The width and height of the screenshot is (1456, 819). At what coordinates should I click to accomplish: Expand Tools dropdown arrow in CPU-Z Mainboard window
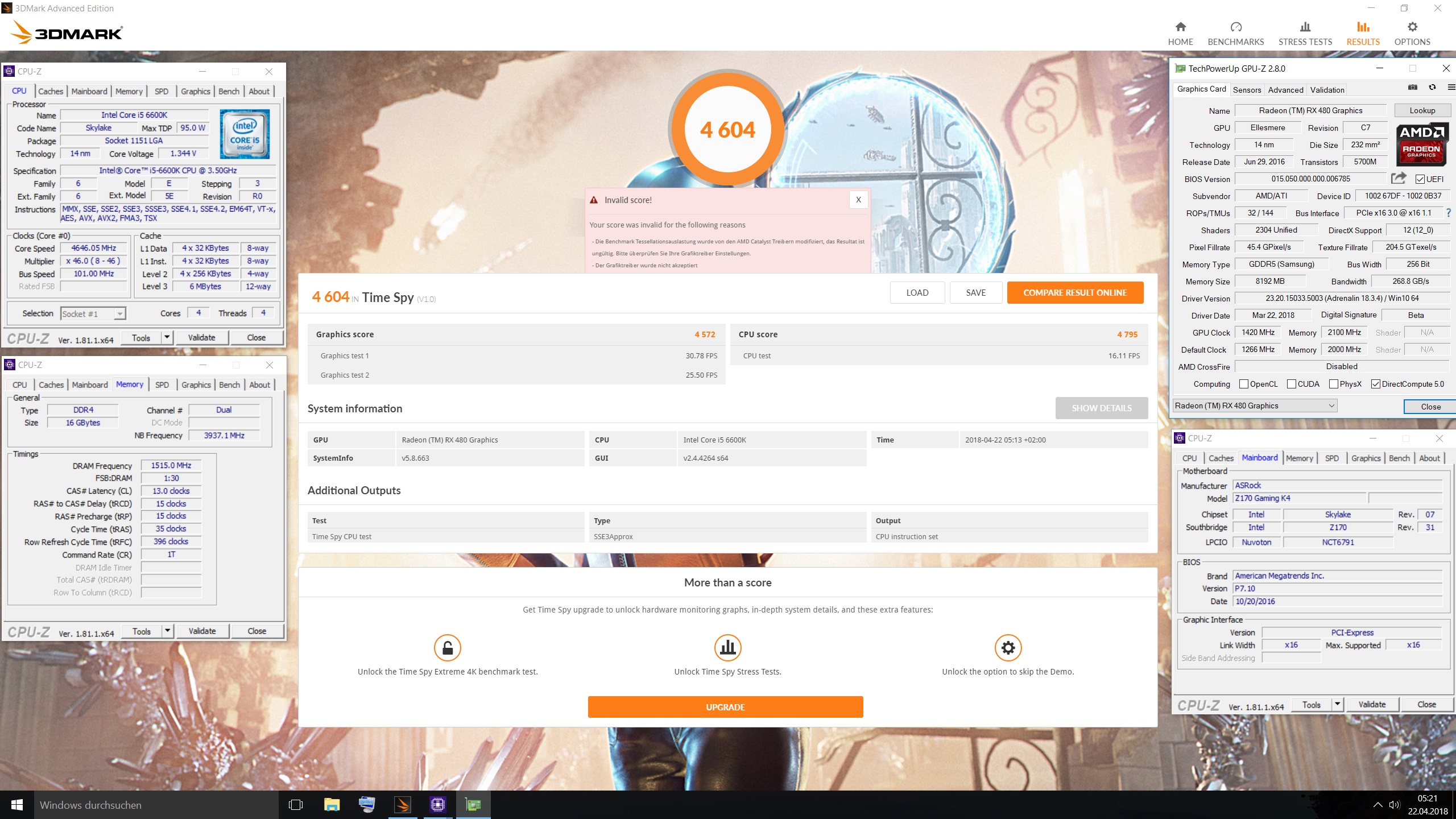(x=1338, y=704)
